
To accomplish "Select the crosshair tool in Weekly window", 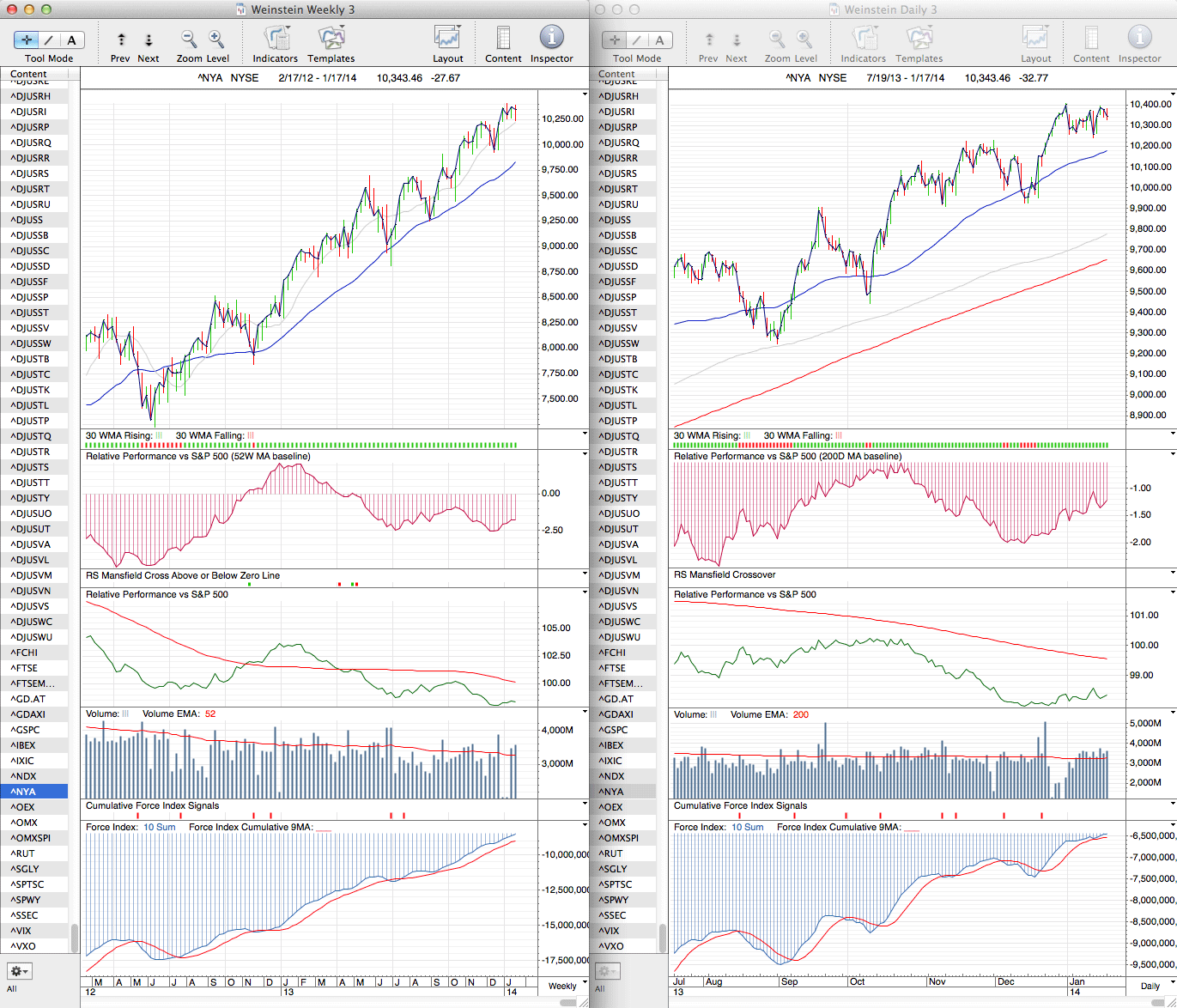I will coord(27,39).
